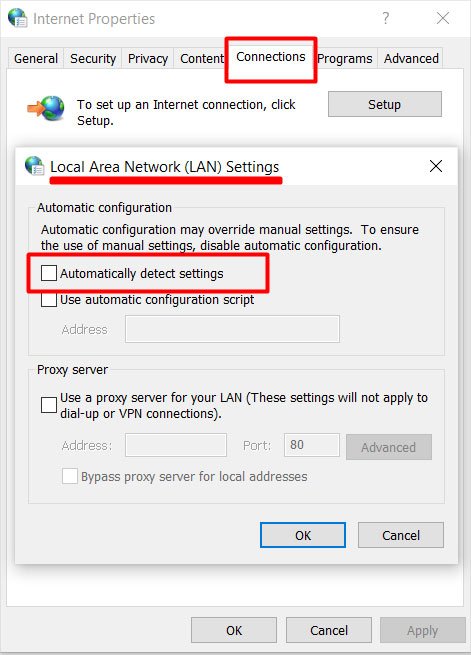Enable Automatically detect settings checkbox
Image resolution: width=471 pixels, height=655 pixels.
49,273
